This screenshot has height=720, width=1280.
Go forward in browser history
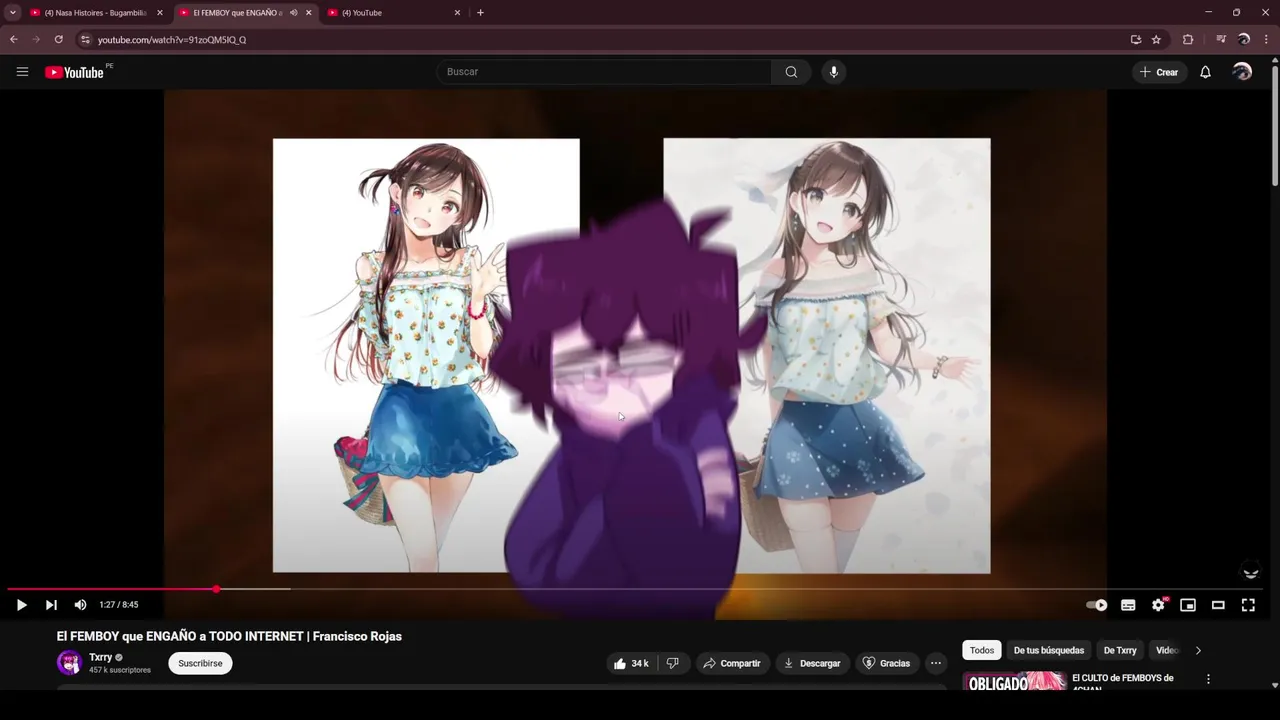click(x=36, y=40)
